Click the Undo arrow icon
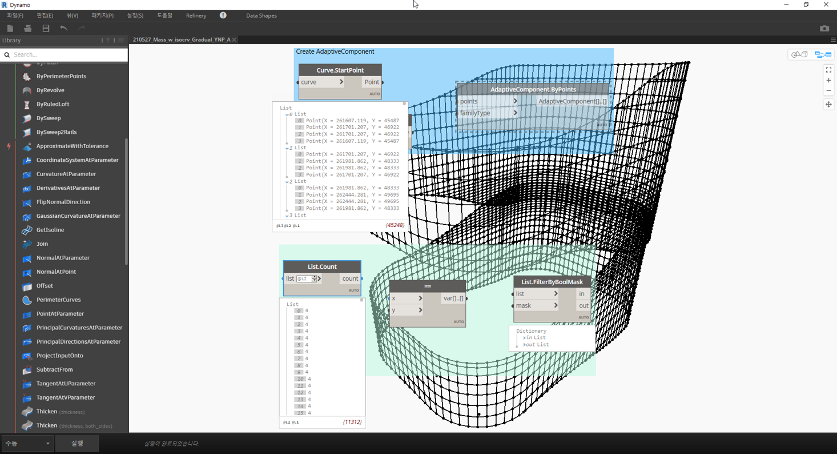Viewport: 838px width, 454px height. tap(64, 28)
